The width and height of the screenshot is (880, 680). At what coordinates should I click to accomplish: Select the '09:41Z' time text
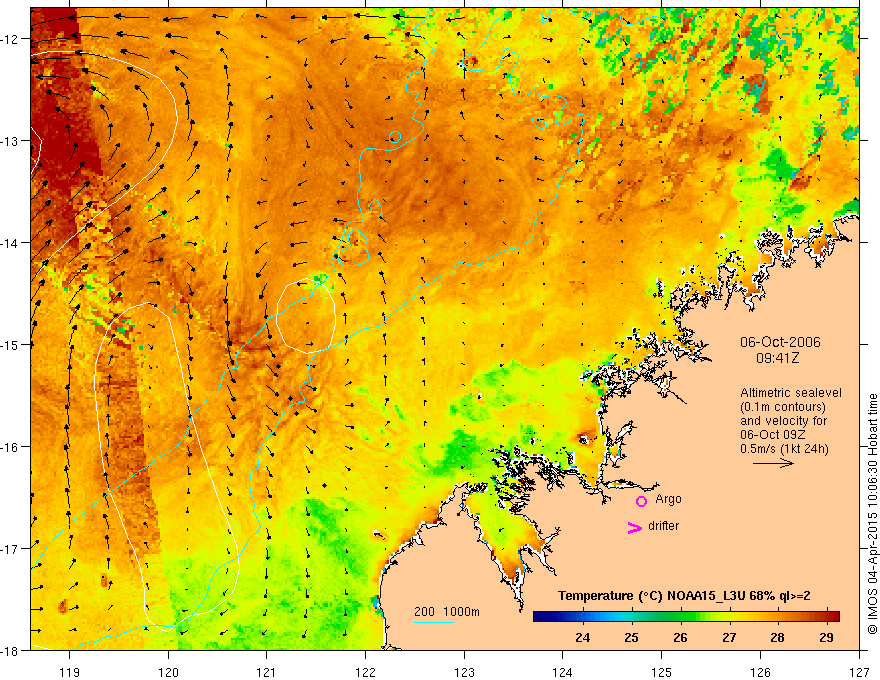point(777,358)
